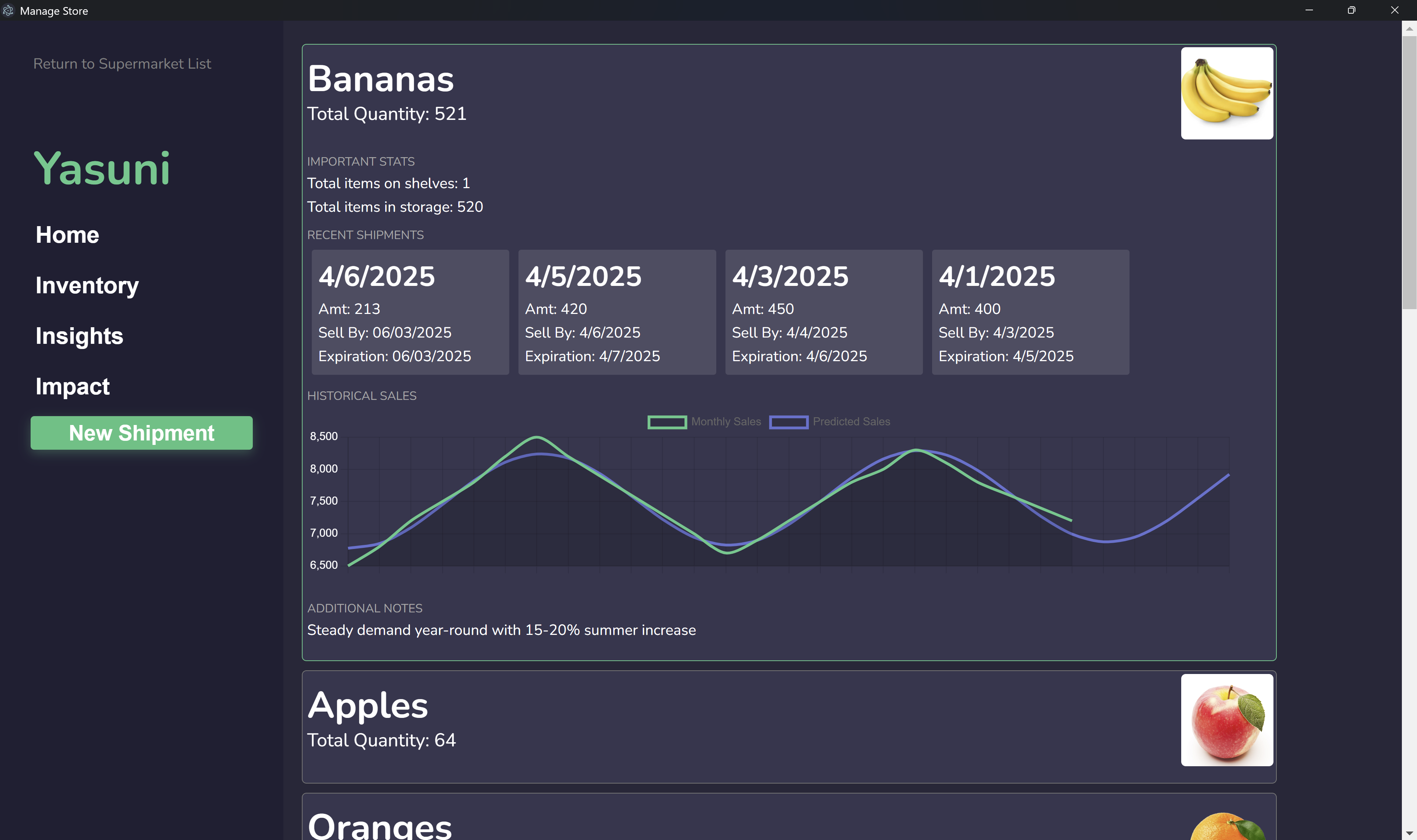The width and height of the screenshot is (1417, 840).
Task: Collapse the Bananas card via its title
Action: coord(380,79)
